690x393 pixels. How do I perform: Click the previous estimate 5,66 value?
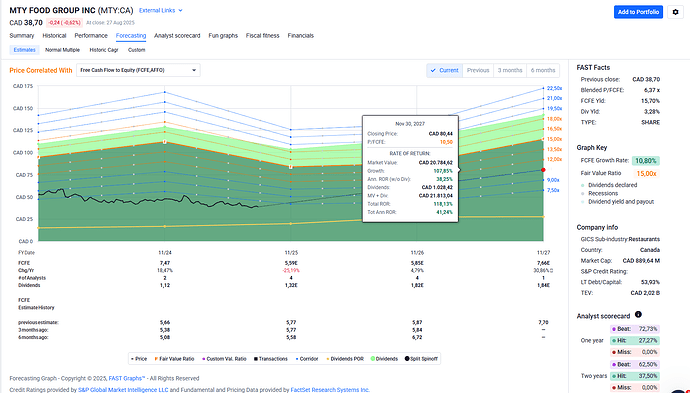(x=165, y=322)
